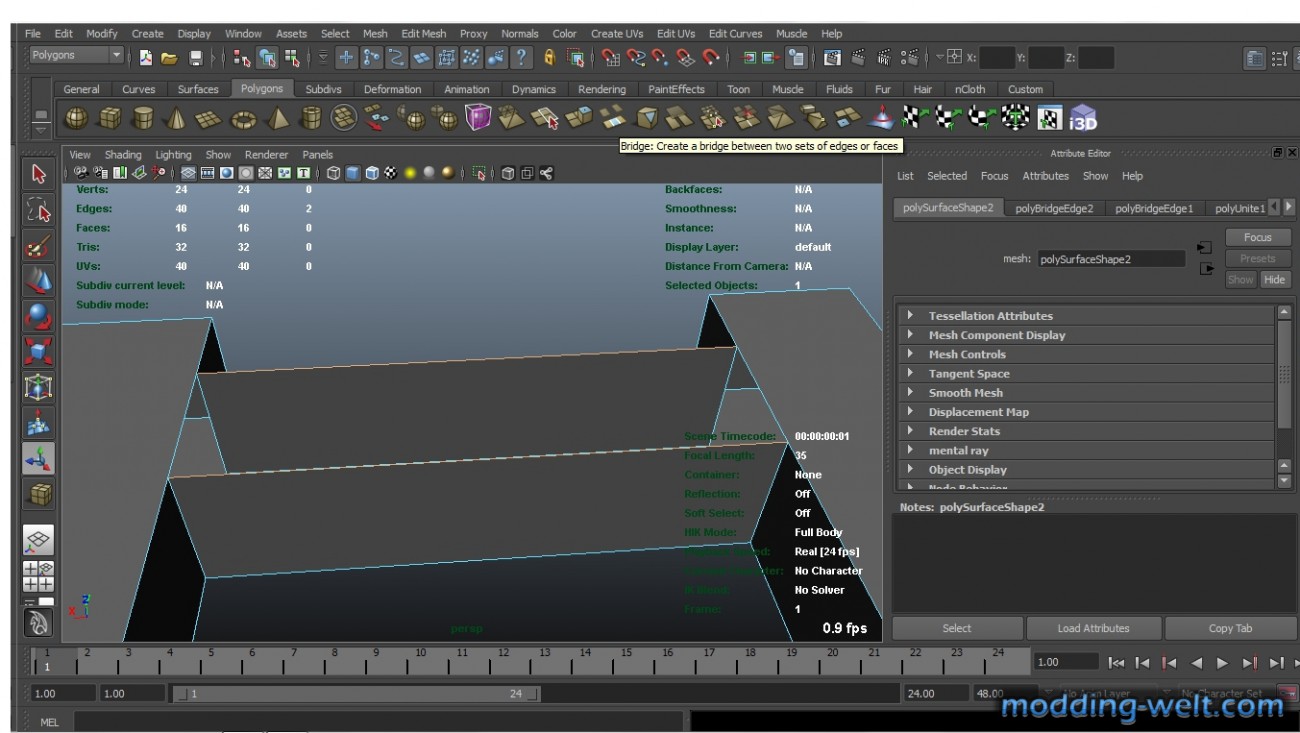Click the Focus button in Attribute Editor
This screenshot has height=733, width=1300.
point(1258,237)
